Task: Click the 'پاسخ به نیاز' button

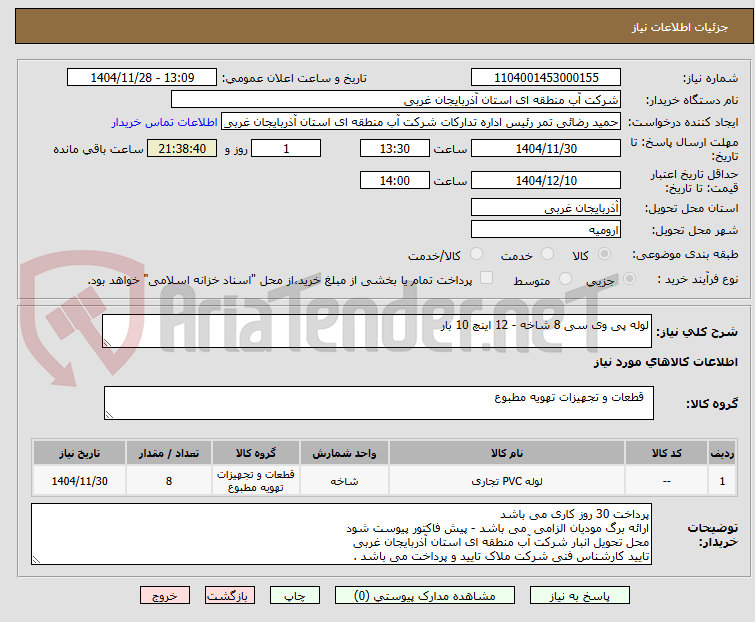Action: tap(580, 596)
